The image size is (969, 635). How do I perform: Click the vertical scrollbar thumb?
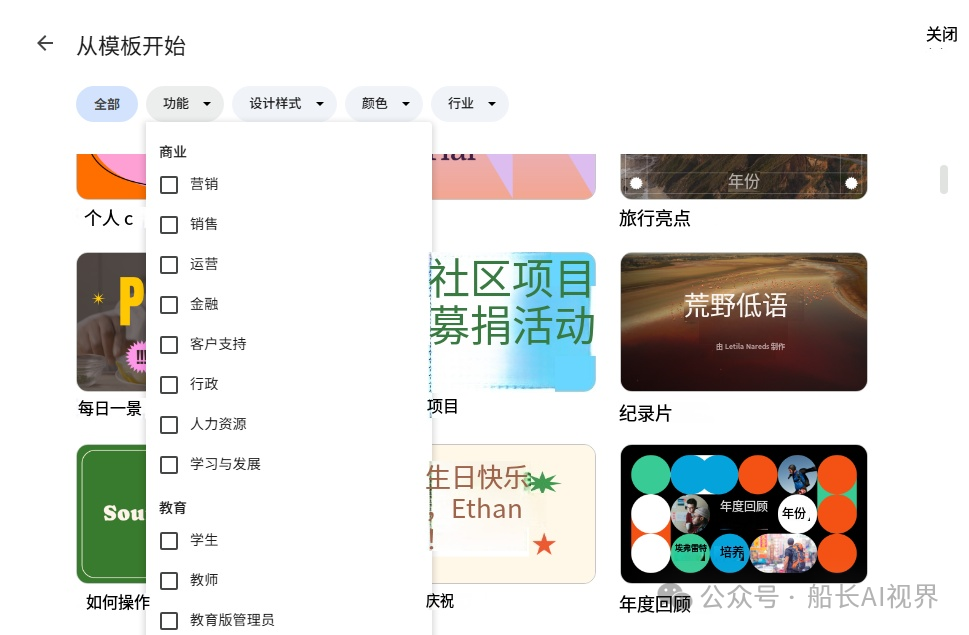(944, 179)
